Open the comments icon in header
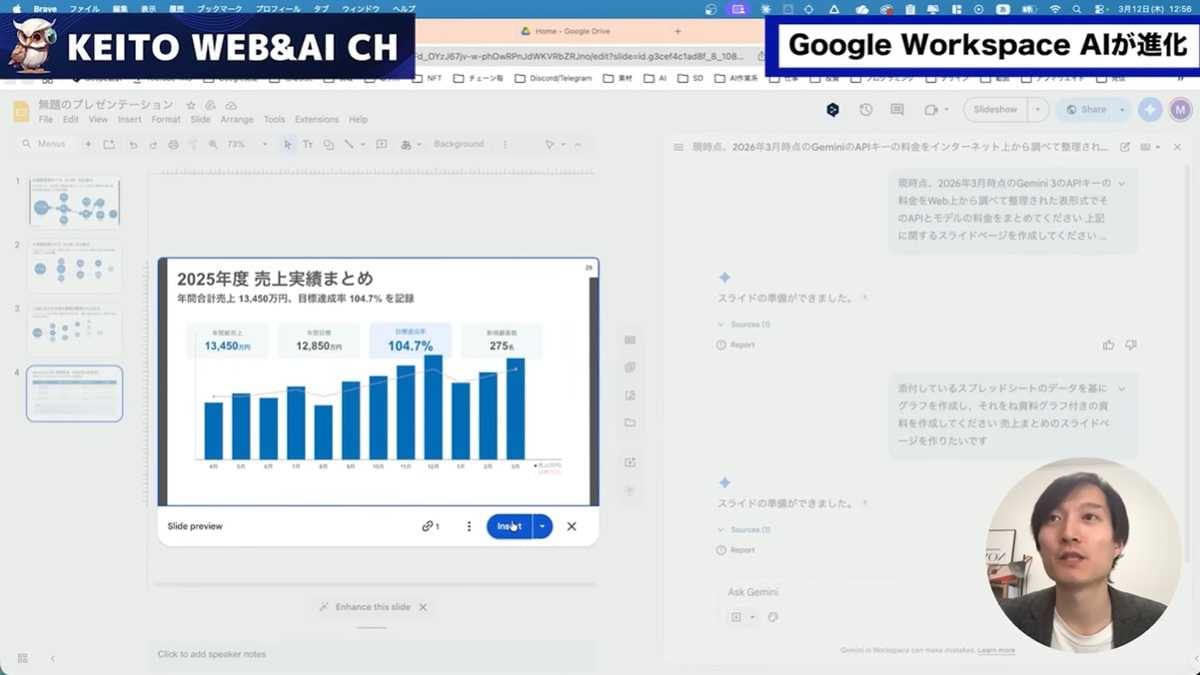1200x675 pixels. [897, 110]
